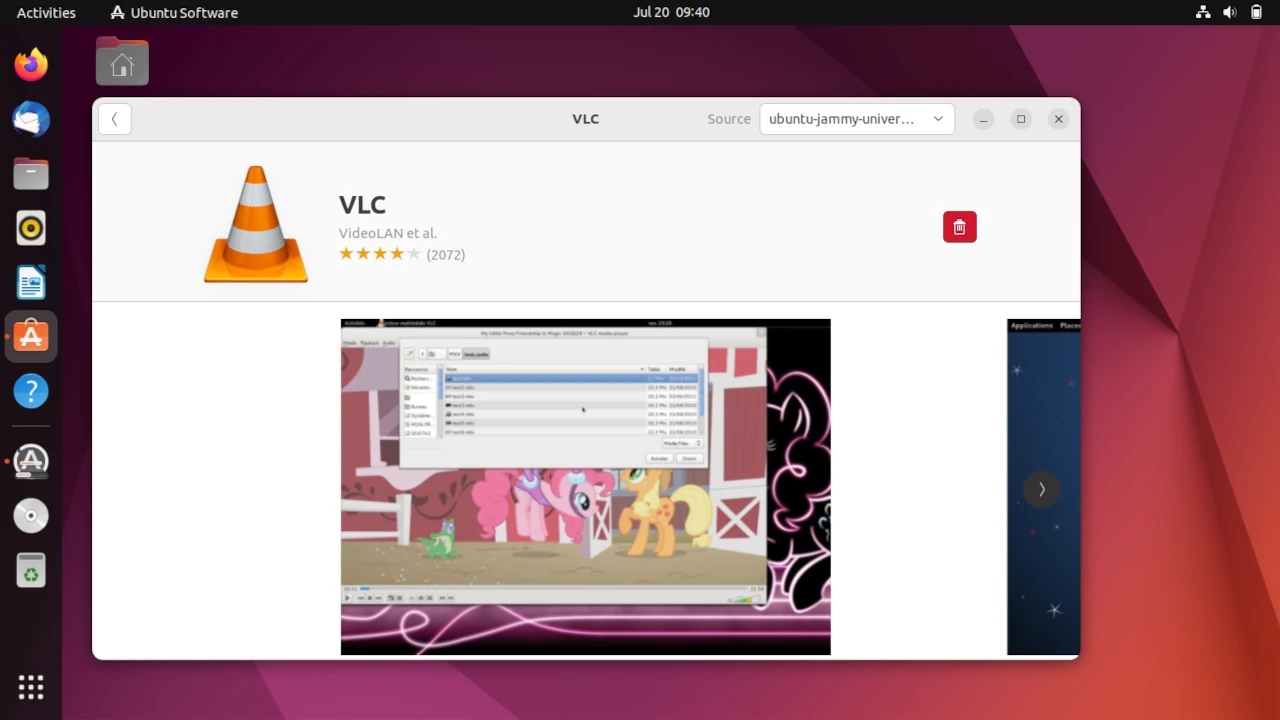Expand the Source dropdown ubuntu-jammy-universe
The height and width of the screenshot is (720, 1280).
tap(856, 119)
